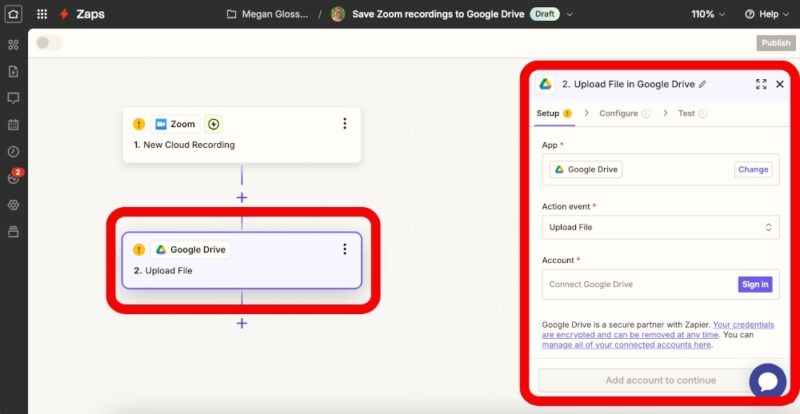This screenshot has width=800, height=414.
Task: Open the 110% zoom level dropdown
Action: (708, 14)
